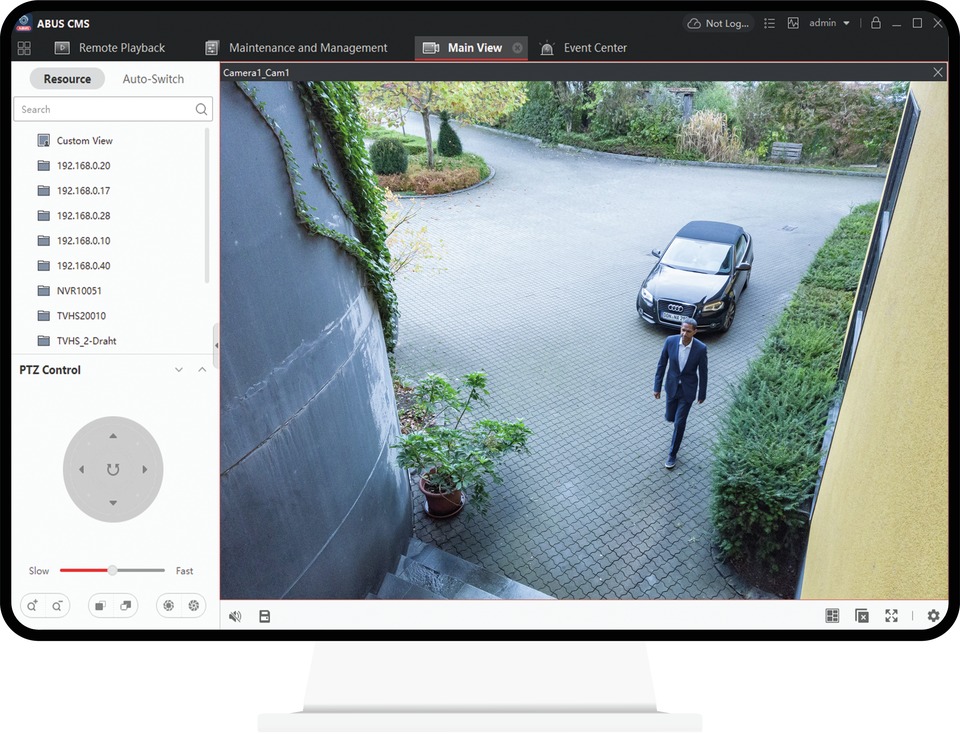Start PTZ auto-scan with center rotate icon

pyautogui.click(x=113, y=469)
